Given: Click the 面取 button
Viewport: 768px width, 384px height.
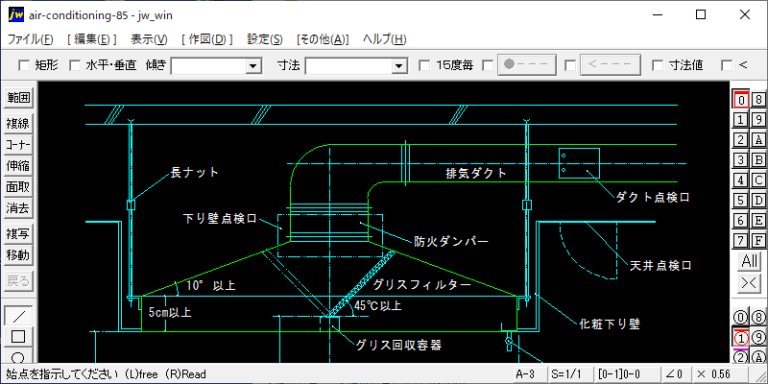Looking at the screenshot, I should (x=18, y=187).
